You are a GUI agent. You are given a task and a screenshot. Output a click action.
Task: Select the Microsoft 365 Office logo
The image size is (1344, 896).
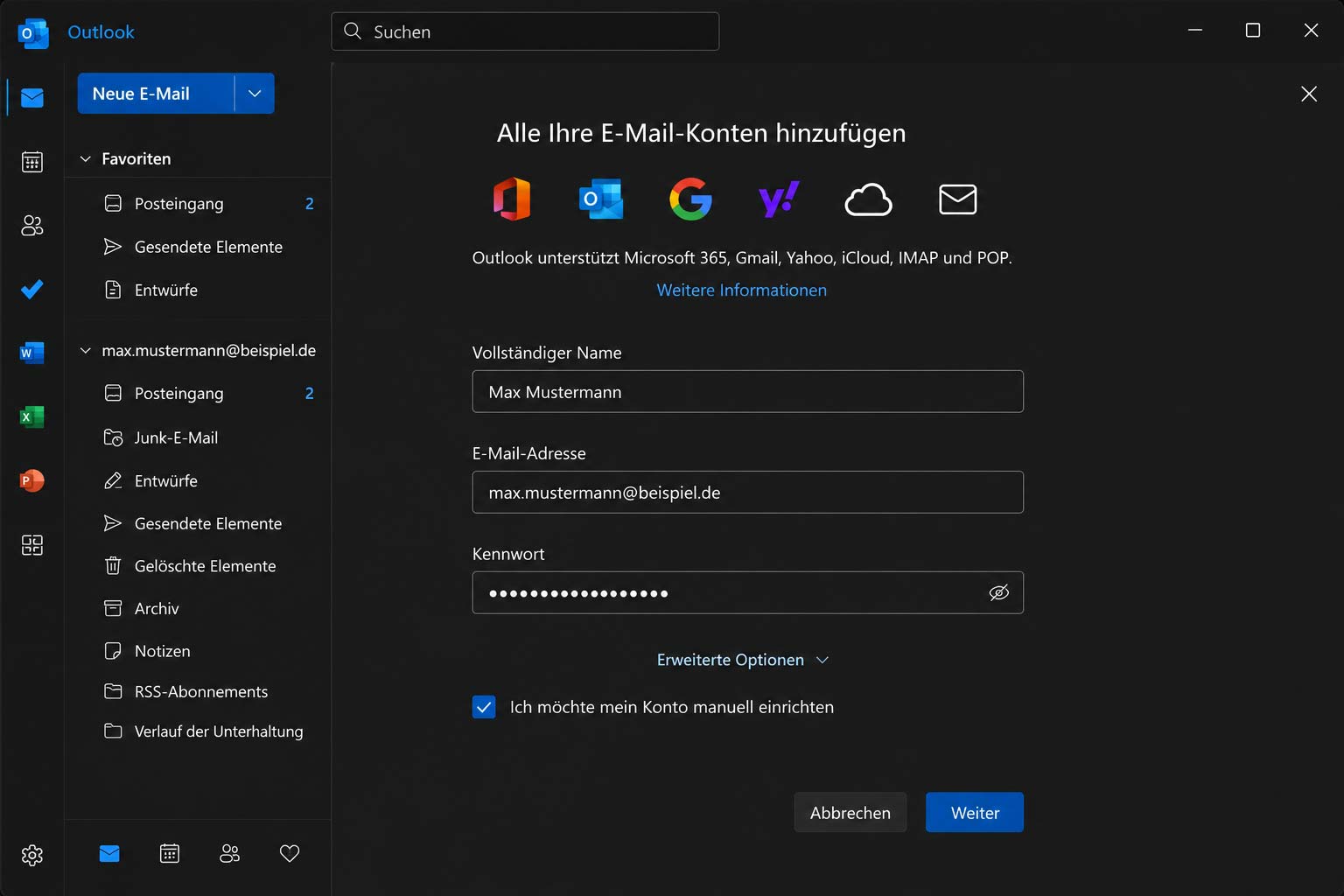[512, 199]
